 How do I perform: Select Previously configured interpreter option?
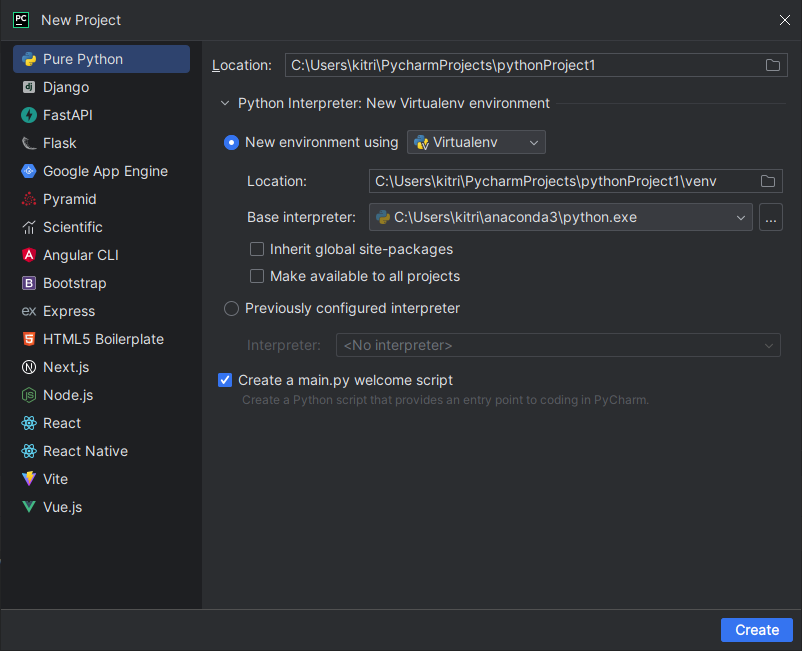click(231, 308)
